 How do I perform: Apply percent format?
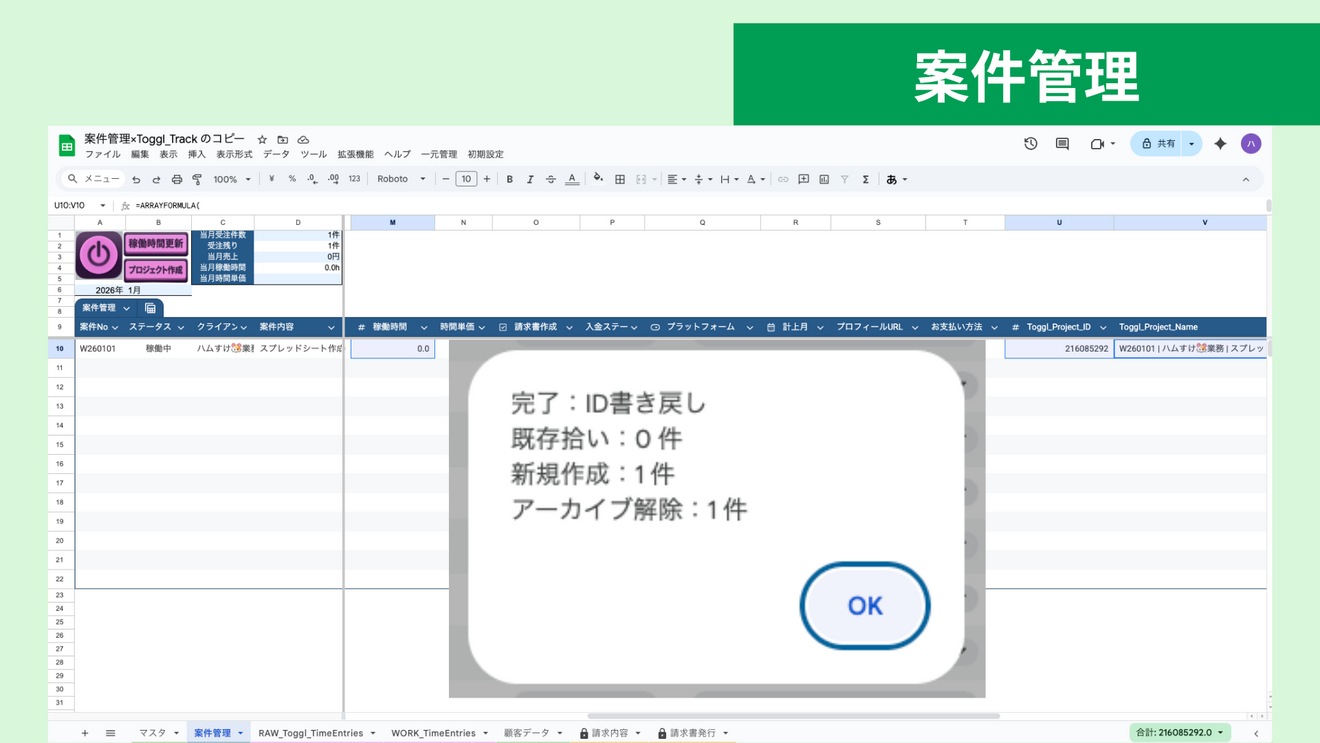292,180
